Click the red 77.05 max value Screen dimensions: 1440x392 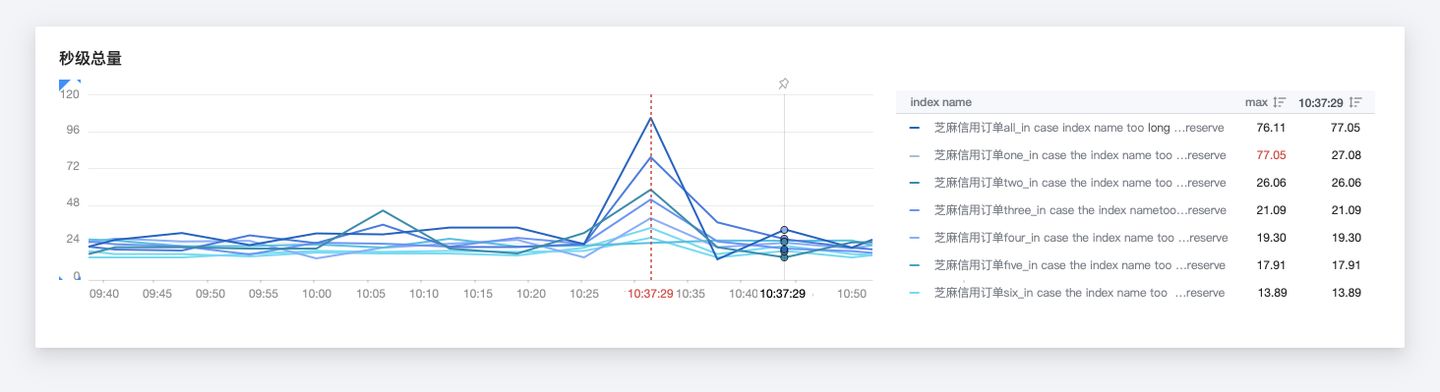[1270, 155]
